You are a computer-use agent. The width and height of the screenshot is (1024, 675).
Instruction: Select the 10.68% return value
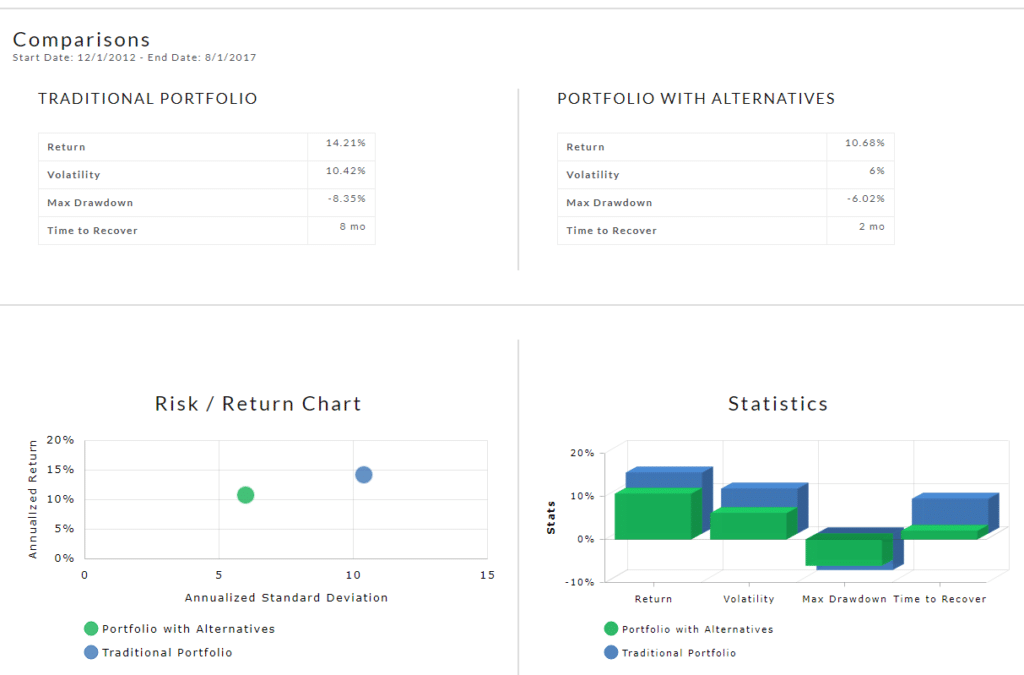(865, 143)
